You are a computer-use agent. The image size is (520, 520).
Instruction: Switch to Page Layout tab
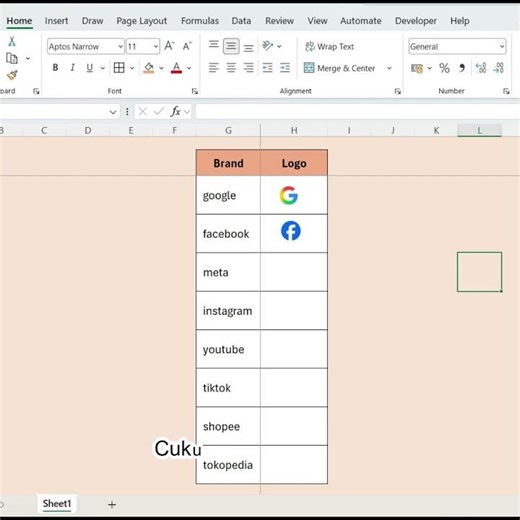tap(141, 21)
